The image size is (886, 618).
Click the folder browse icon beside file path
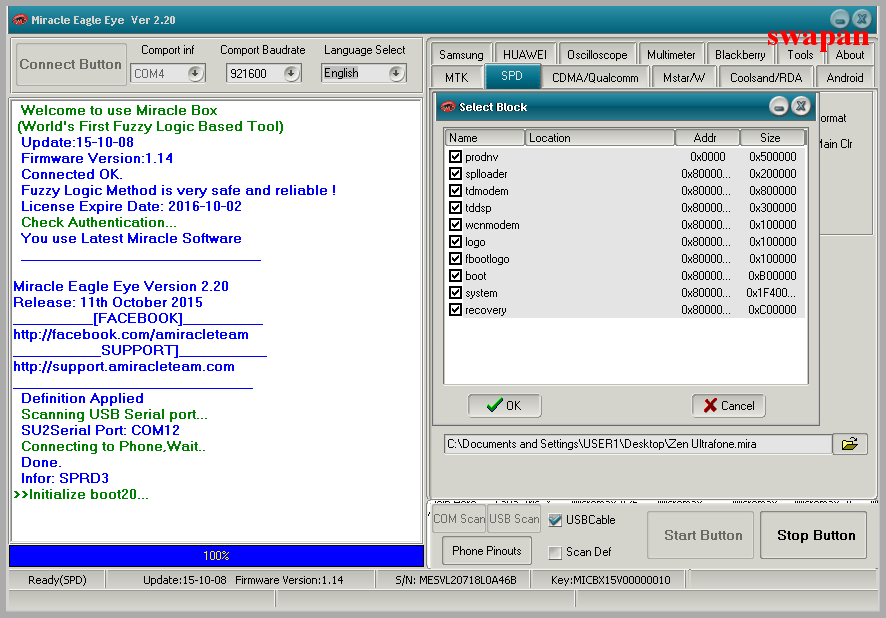pyautogui.click(x=850, y=444)
